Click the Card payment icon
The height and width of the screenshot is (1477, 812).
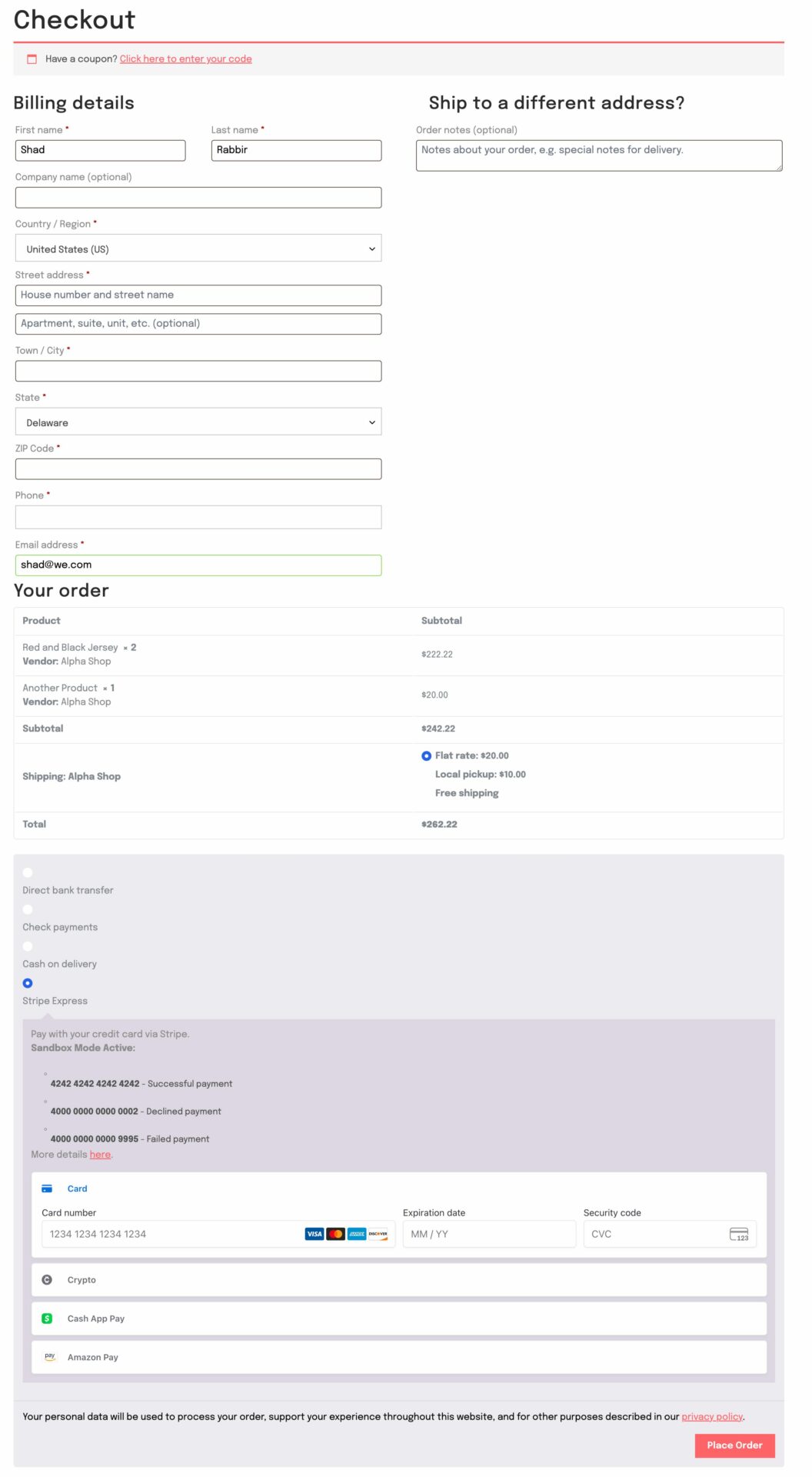[x=47, y=1189]
